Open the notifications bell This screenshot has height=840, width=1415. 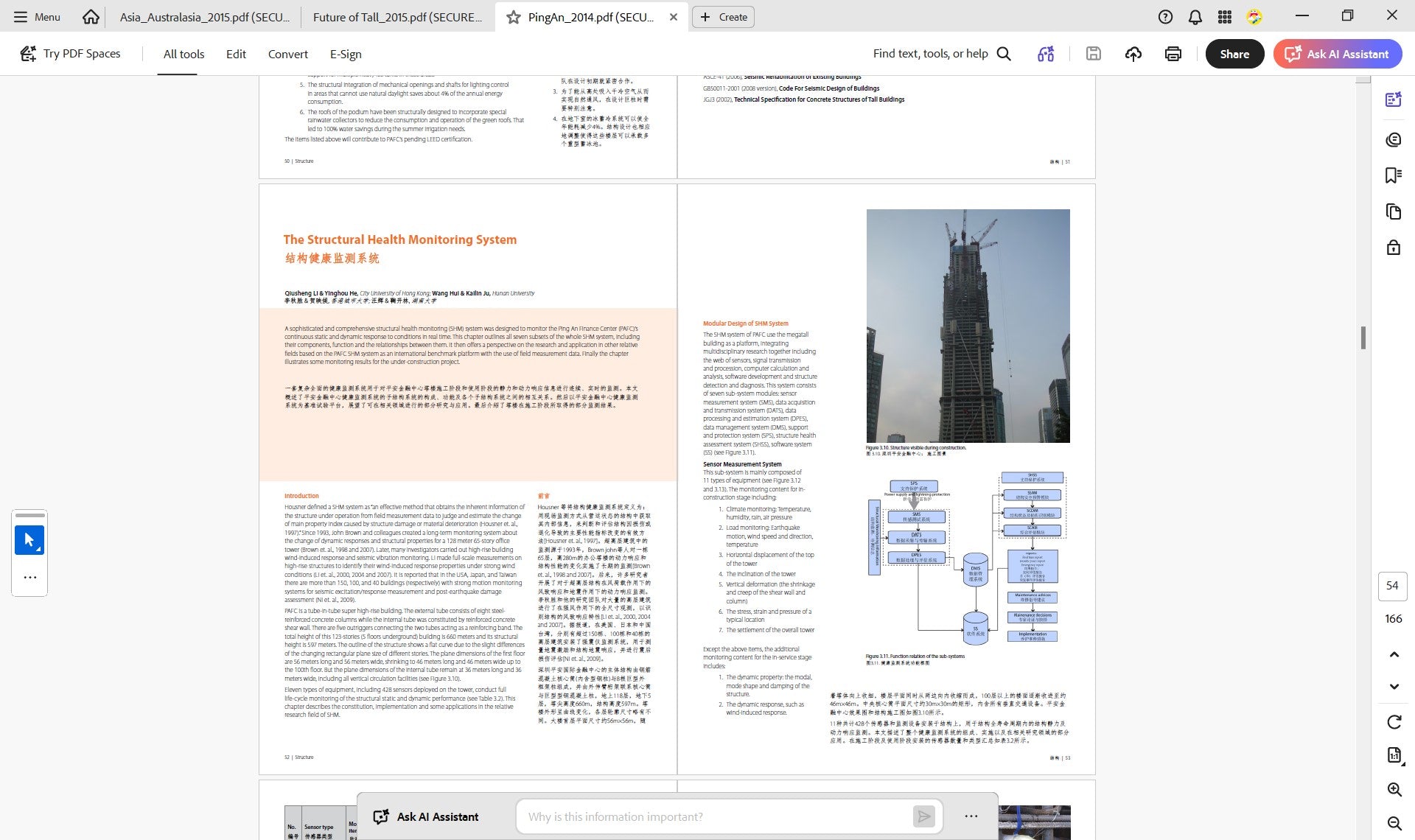coord(1195,17)
